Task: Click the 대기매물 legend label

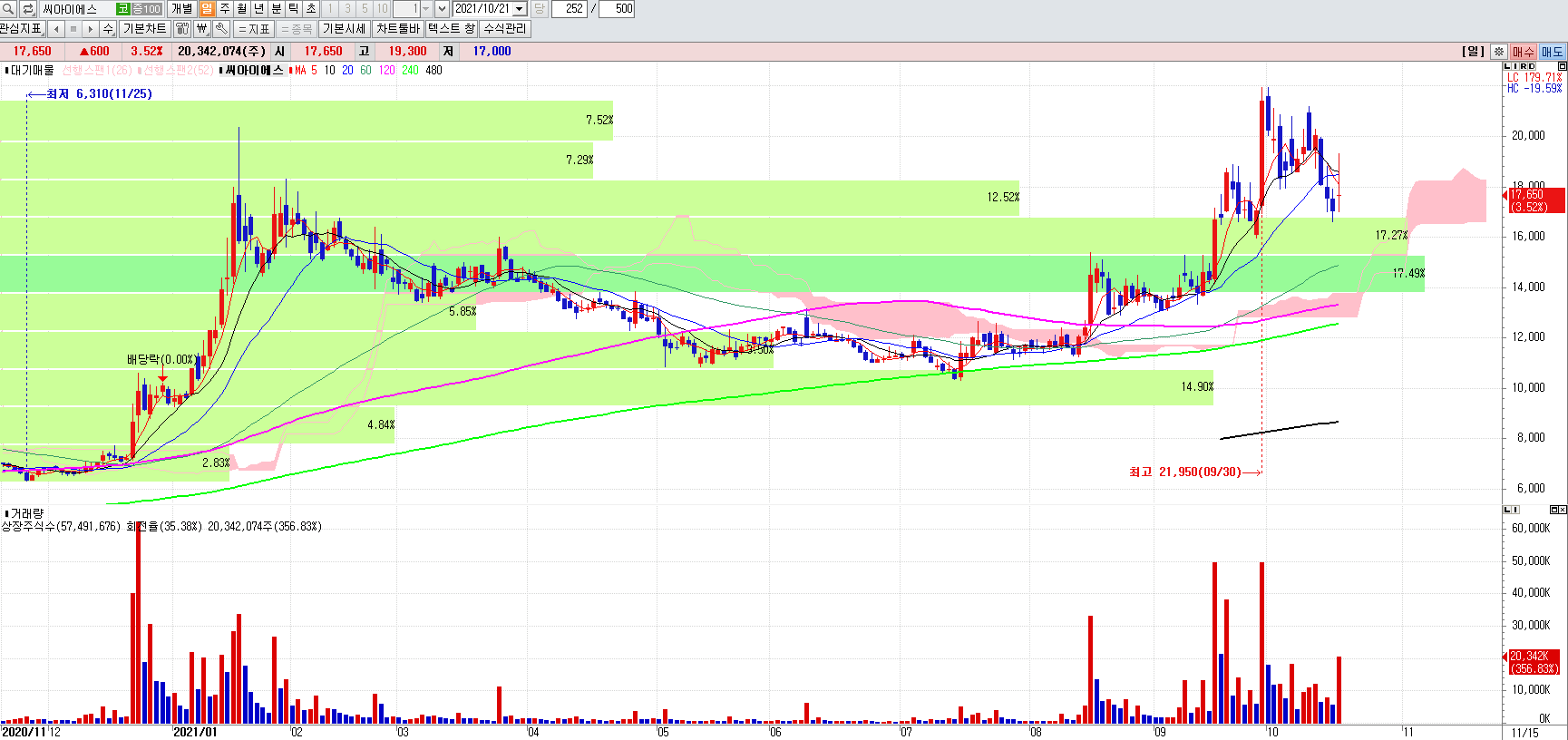Action: 33,70
